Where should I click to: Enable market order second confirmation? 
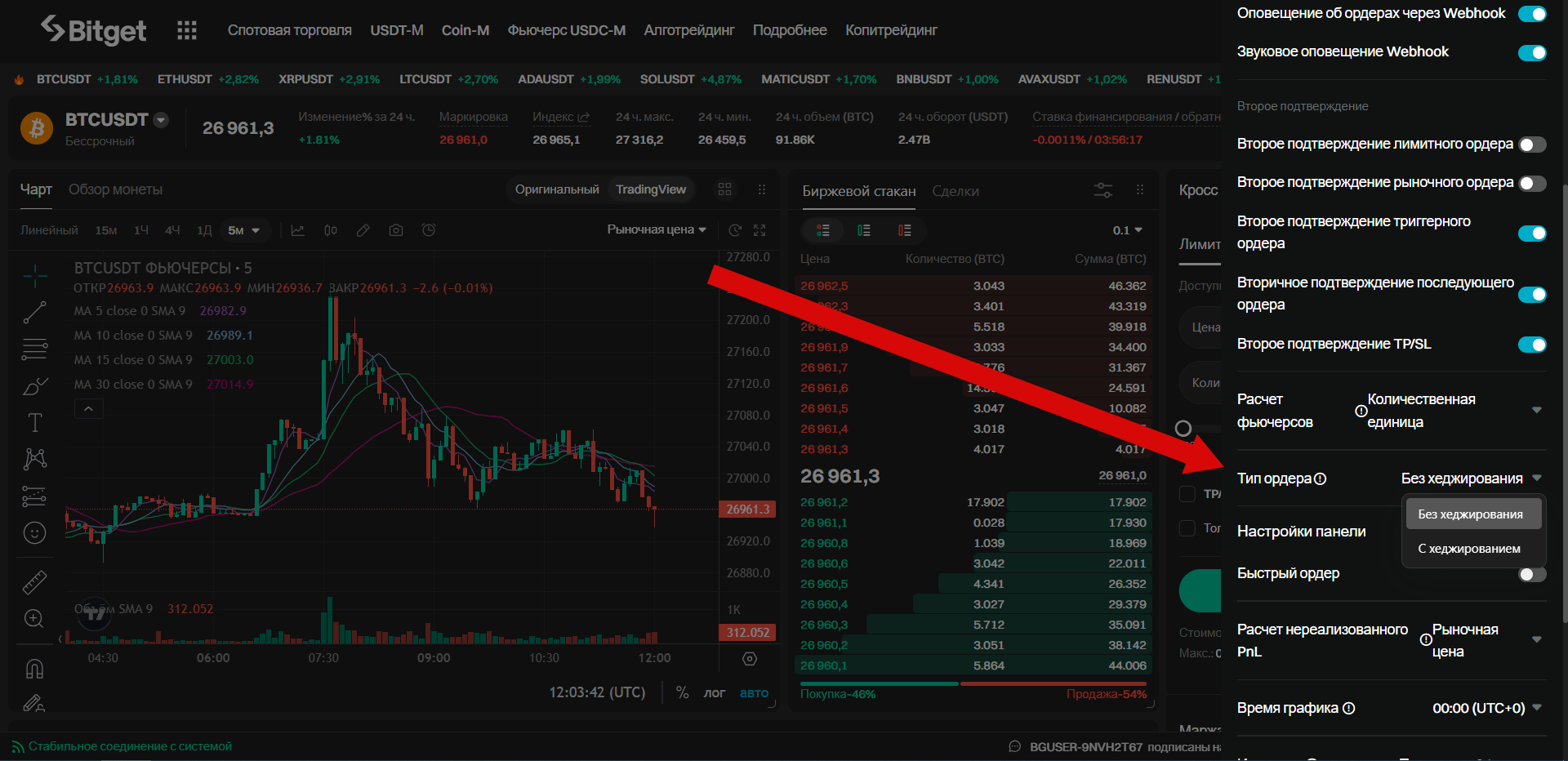point(1532,184)
